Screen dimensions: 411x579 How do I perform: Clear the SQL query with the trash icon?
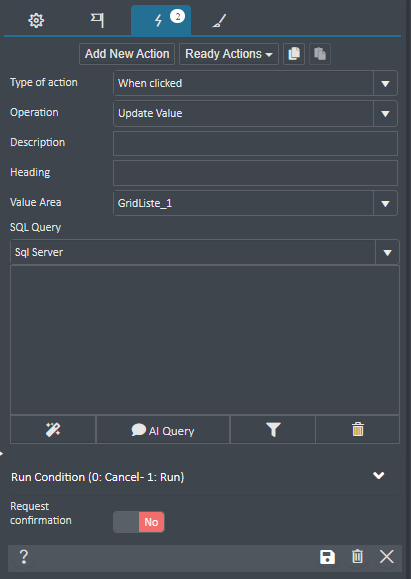coord(357,429)
